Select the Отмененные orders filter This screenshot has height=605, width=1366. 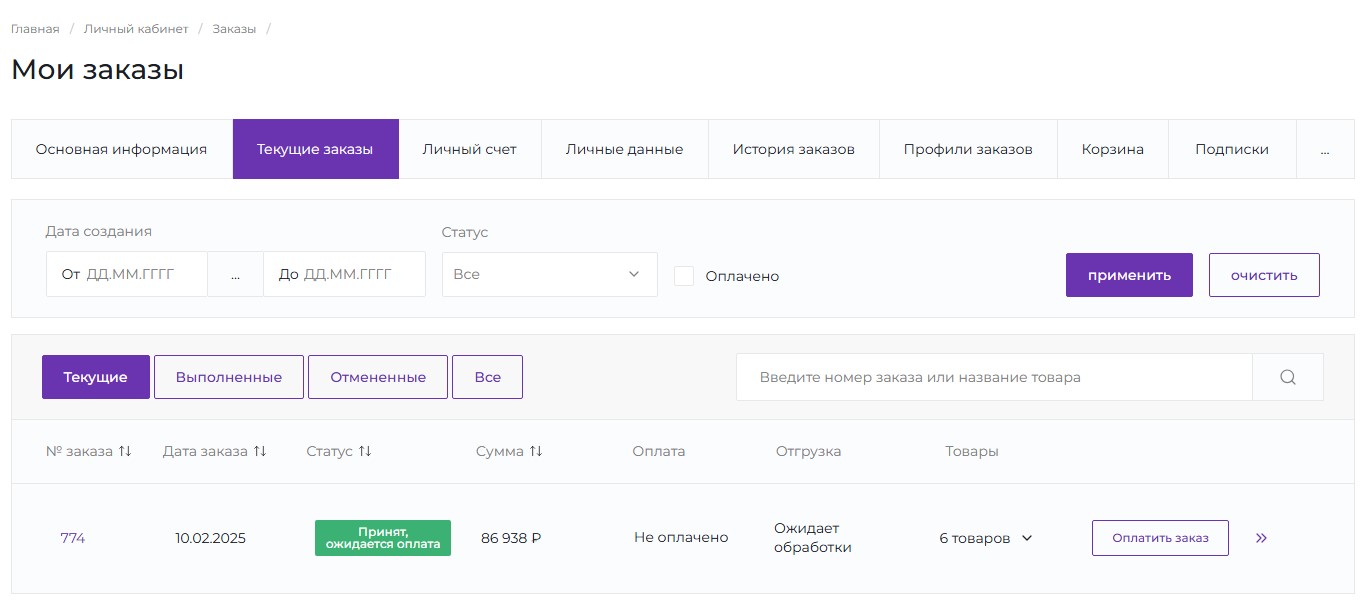[378, 377]
